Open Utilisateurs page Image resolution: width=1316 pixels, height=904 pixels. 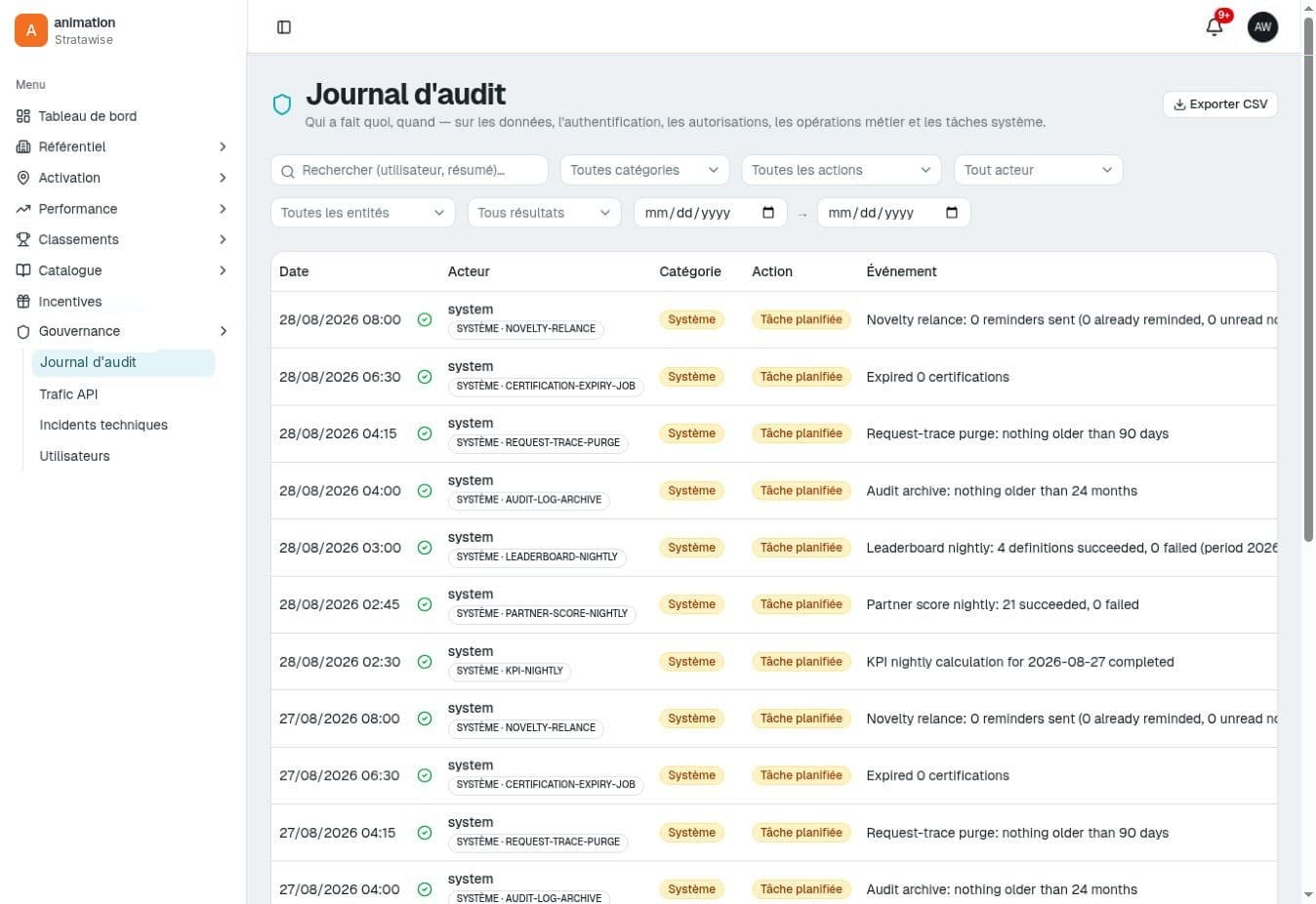[74, 456]
